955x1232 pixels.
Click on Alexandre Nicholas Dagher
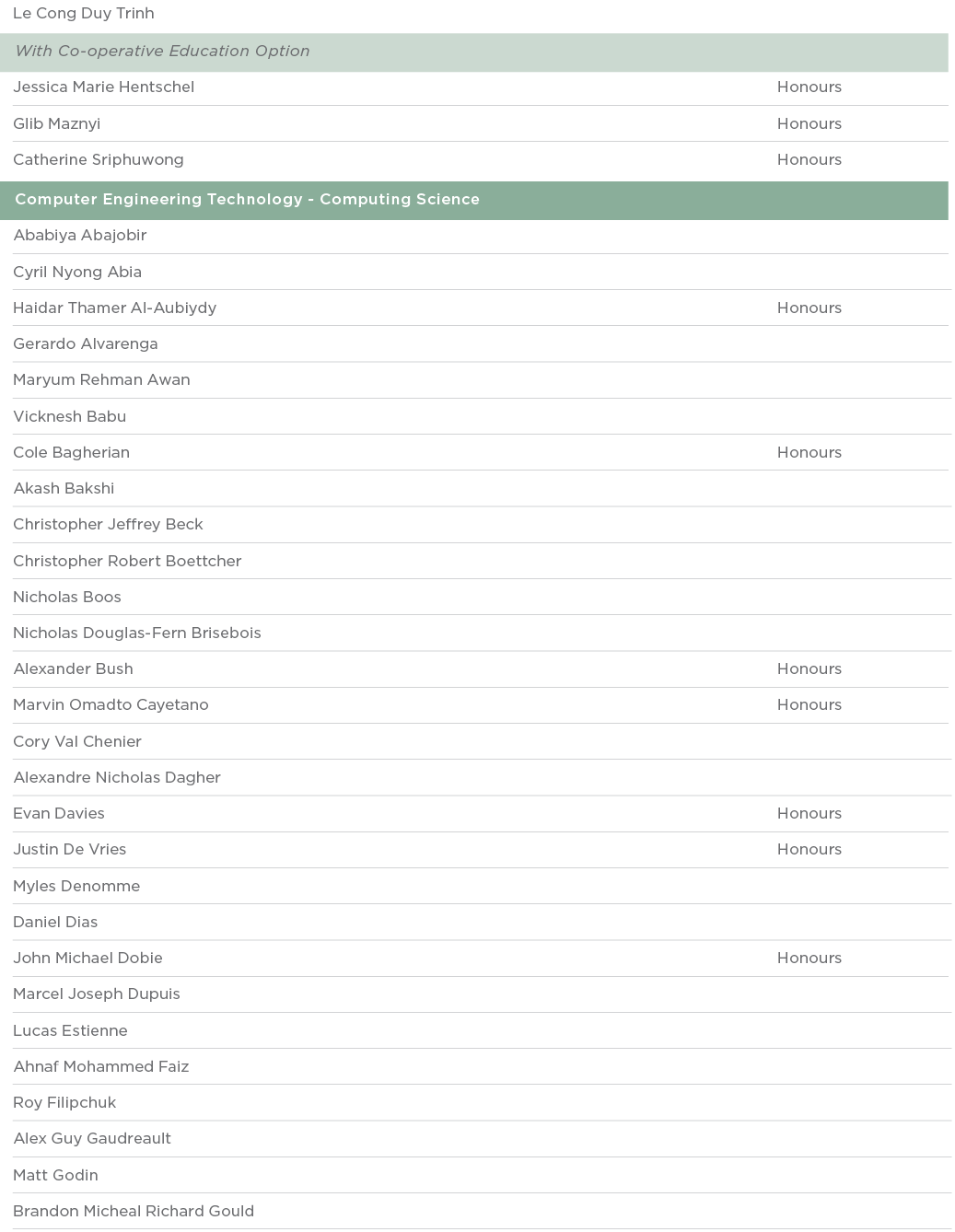(117, 778)
